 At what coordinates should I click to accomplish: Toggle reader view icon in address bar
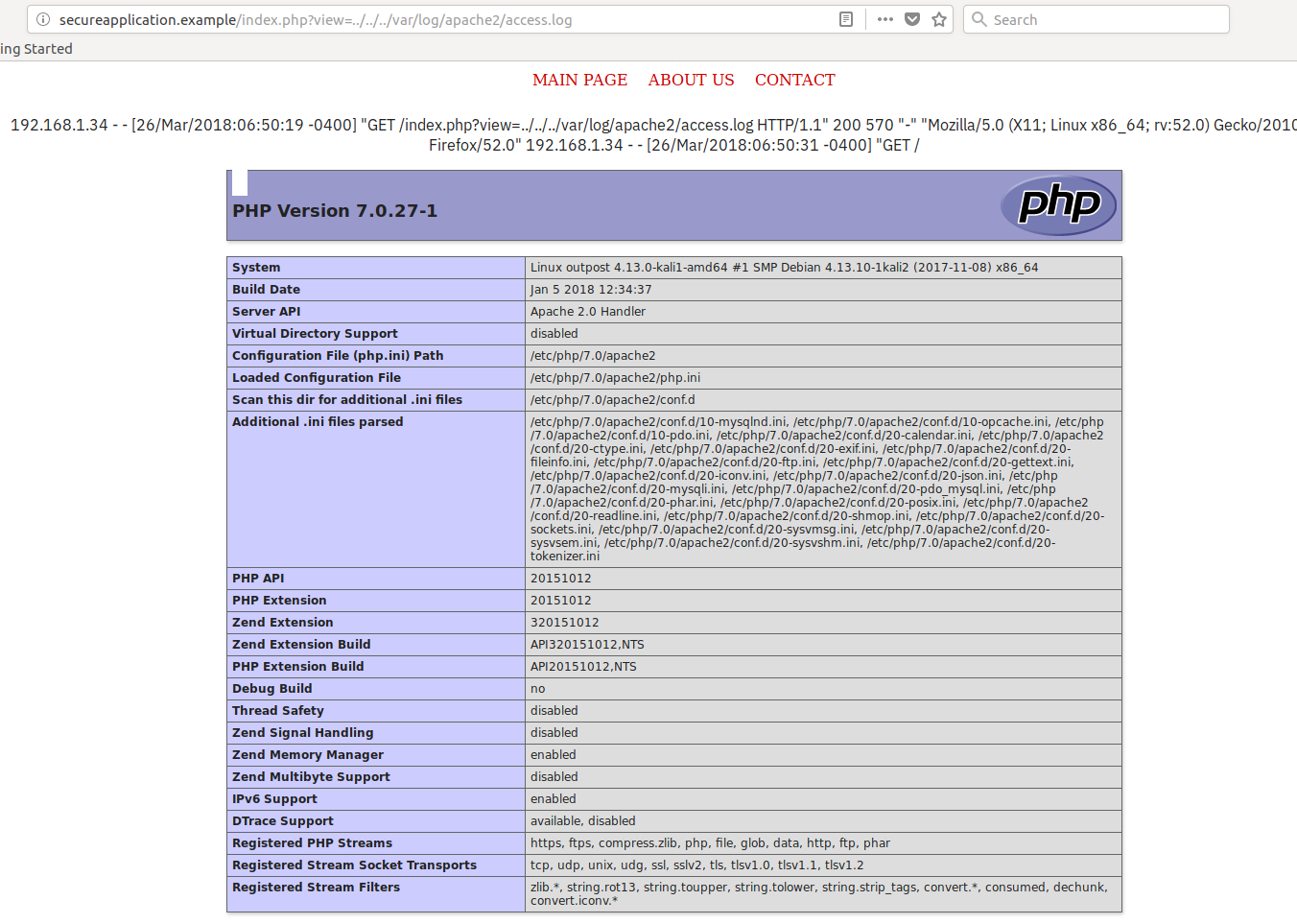(x=846, y=19)
